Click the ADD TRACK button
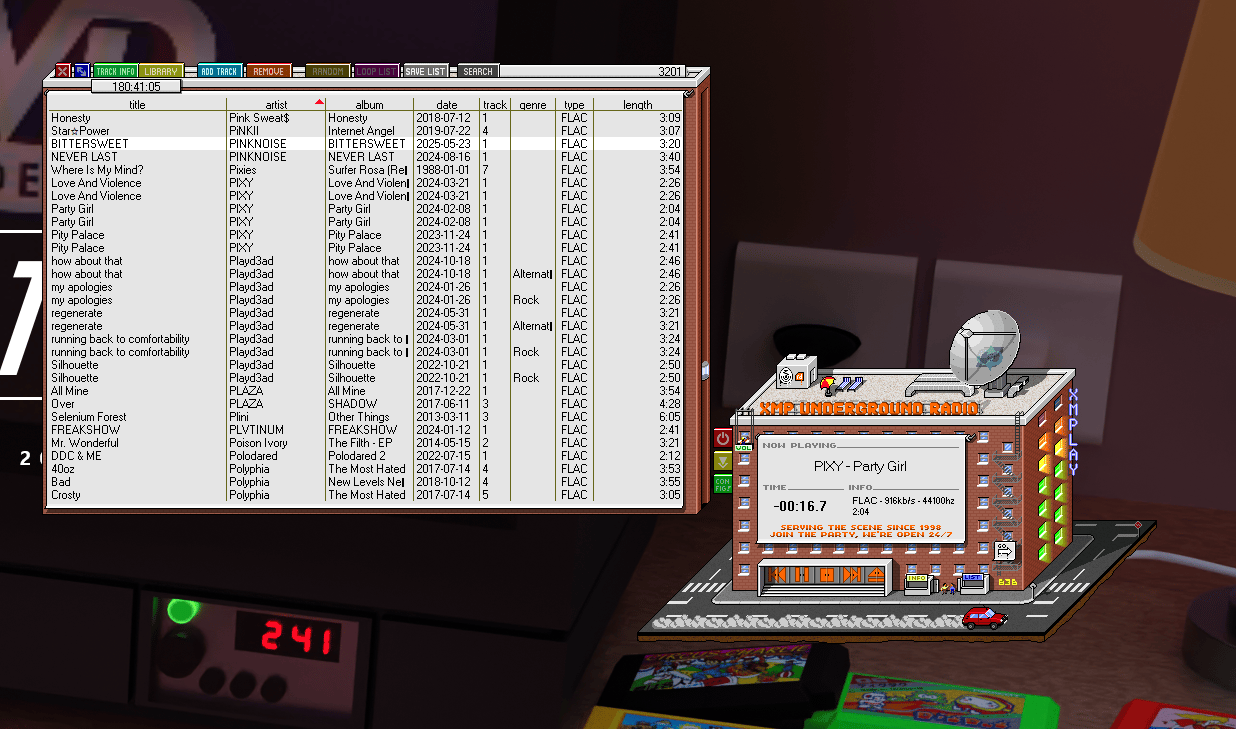This screenshot has height=729, width=1236. [219, 72]
